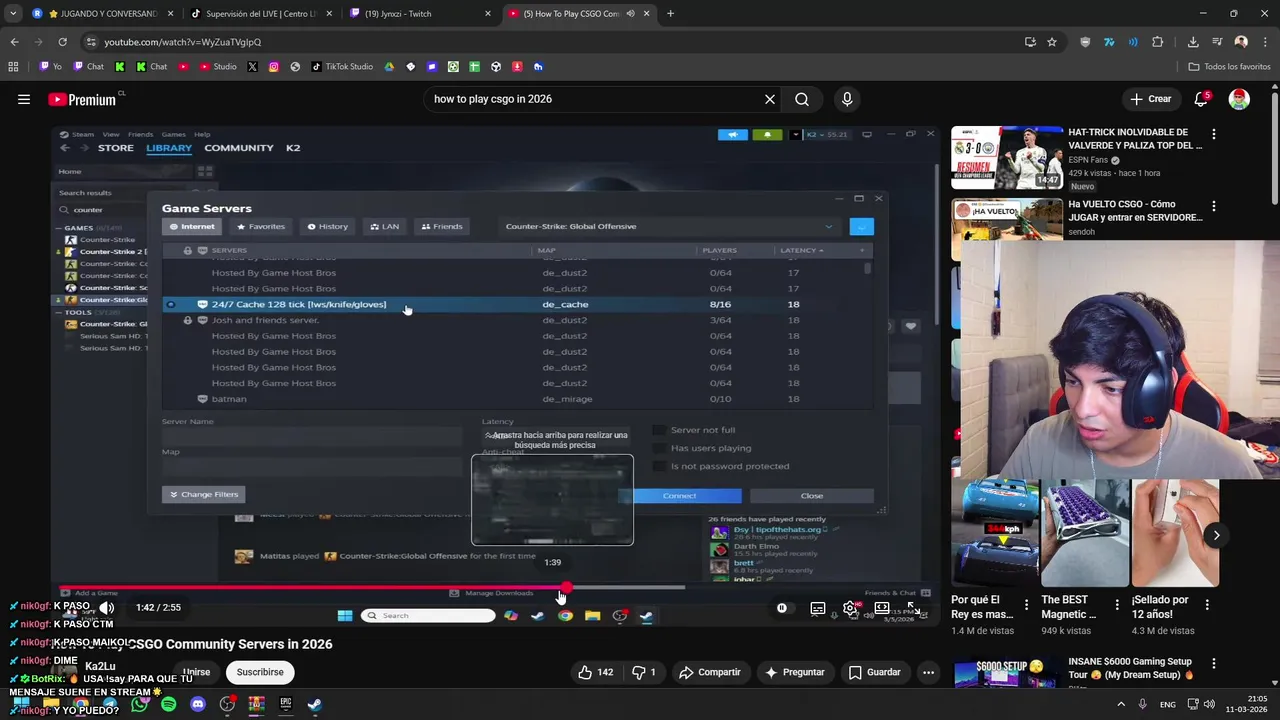The image size is (1280, 720).
Task: Go back in browser history
Action: click(x=14, y=42)
